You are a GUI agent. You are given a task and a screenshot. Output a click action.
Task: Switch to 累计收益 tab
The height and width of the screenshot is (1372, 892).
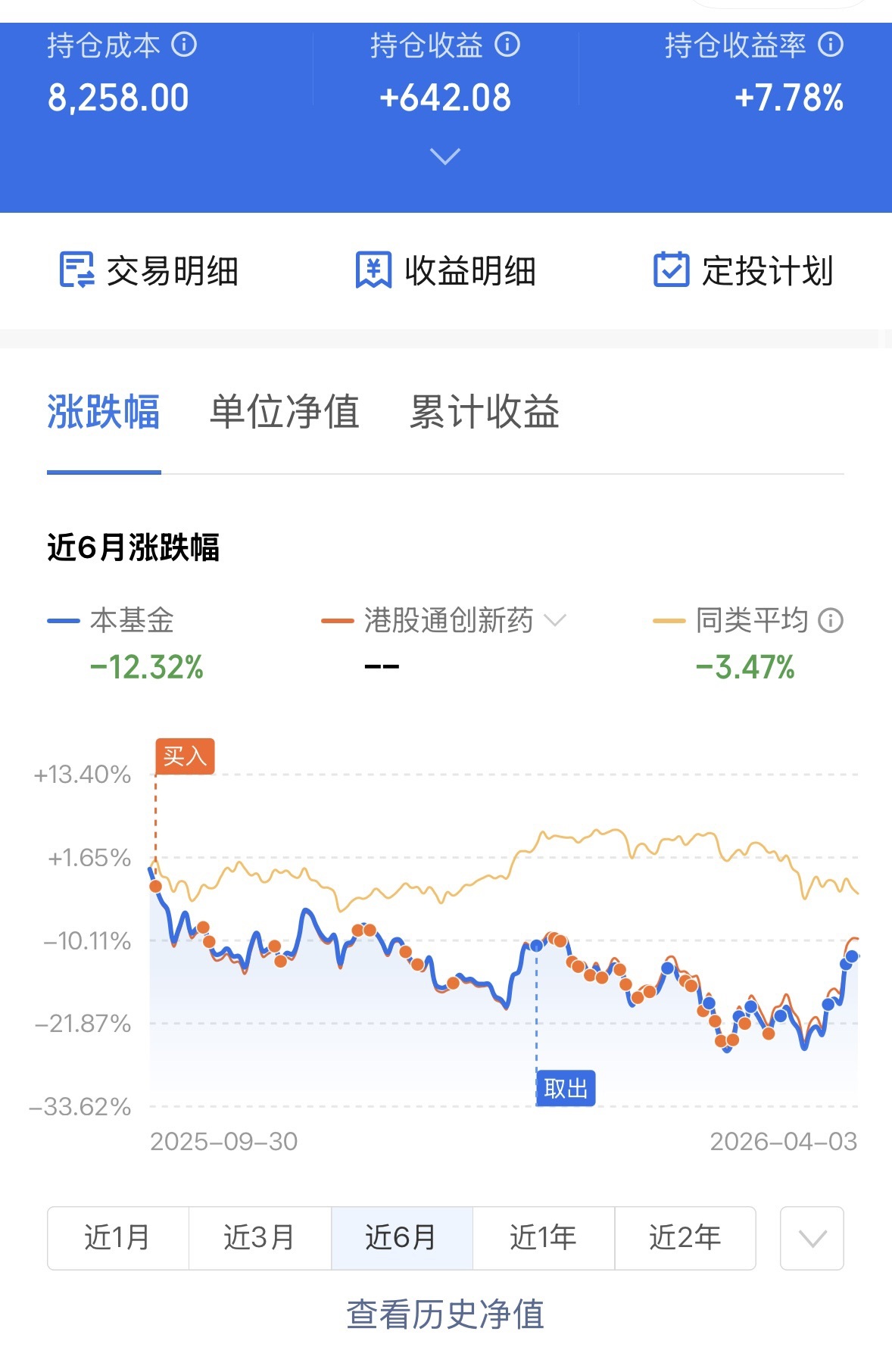pyautogui.click(x=484, y=413)
